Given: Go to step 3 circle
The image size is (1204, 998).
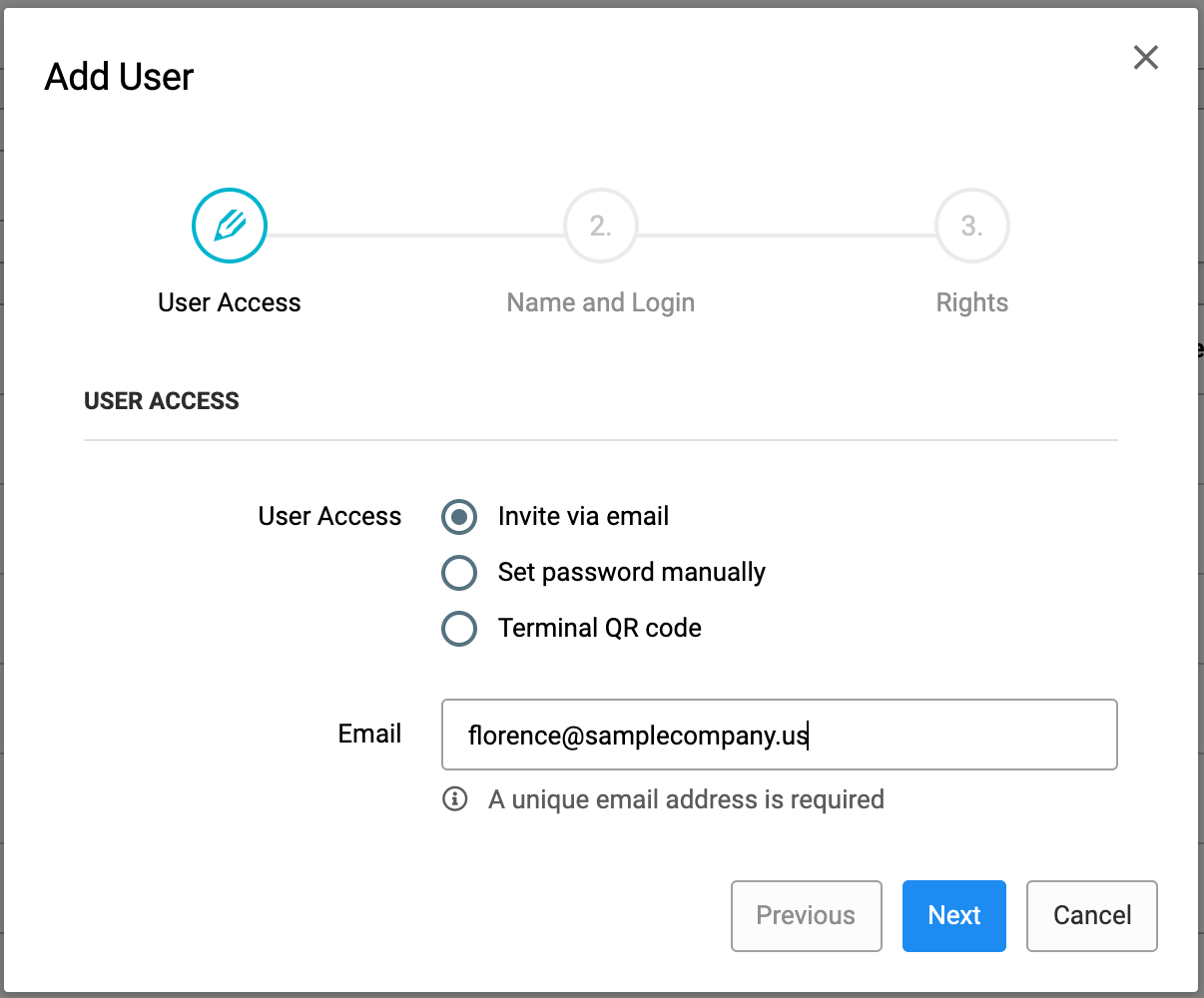Looking at the screenshot, I should pos(972,226).
